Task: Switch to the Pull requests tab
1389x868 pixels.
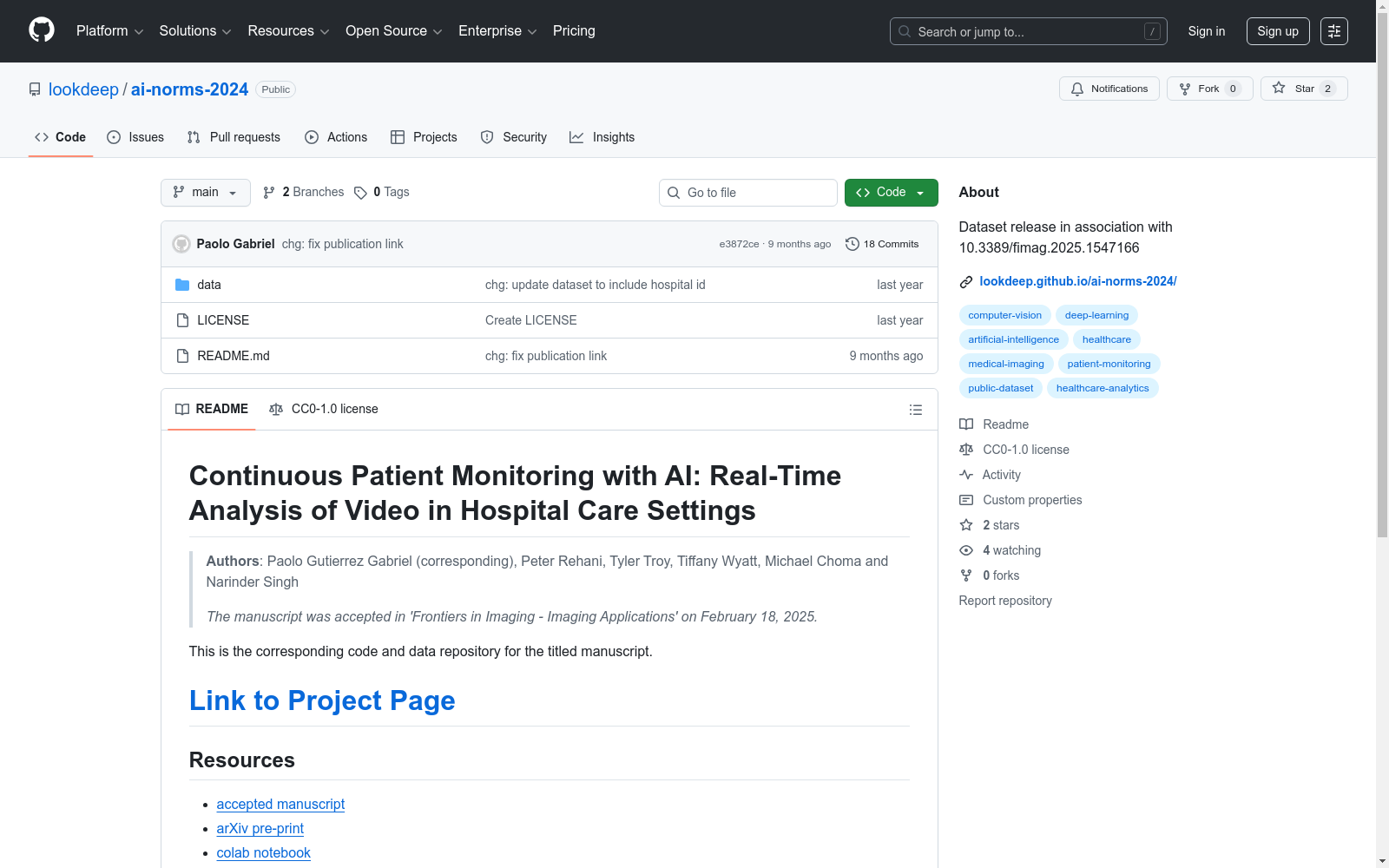Action: pyautogui.click(x=234, y=137)
